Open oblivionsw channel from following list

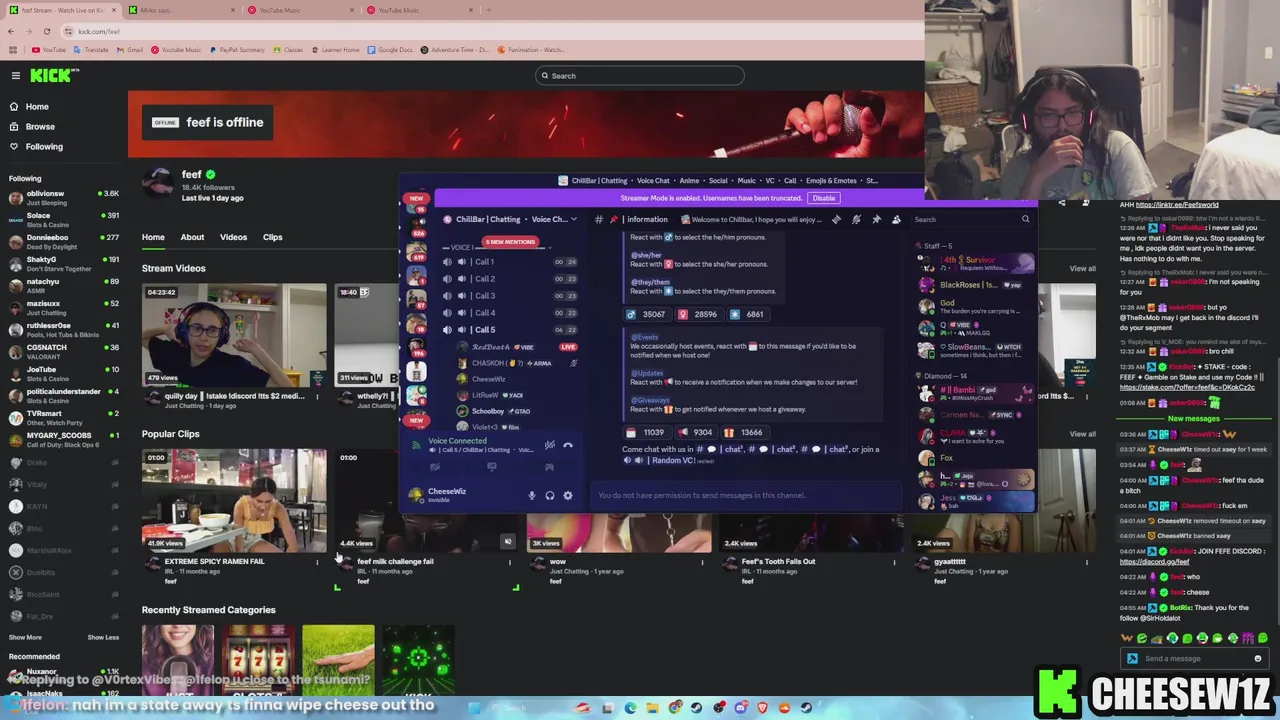coord(62,197)
